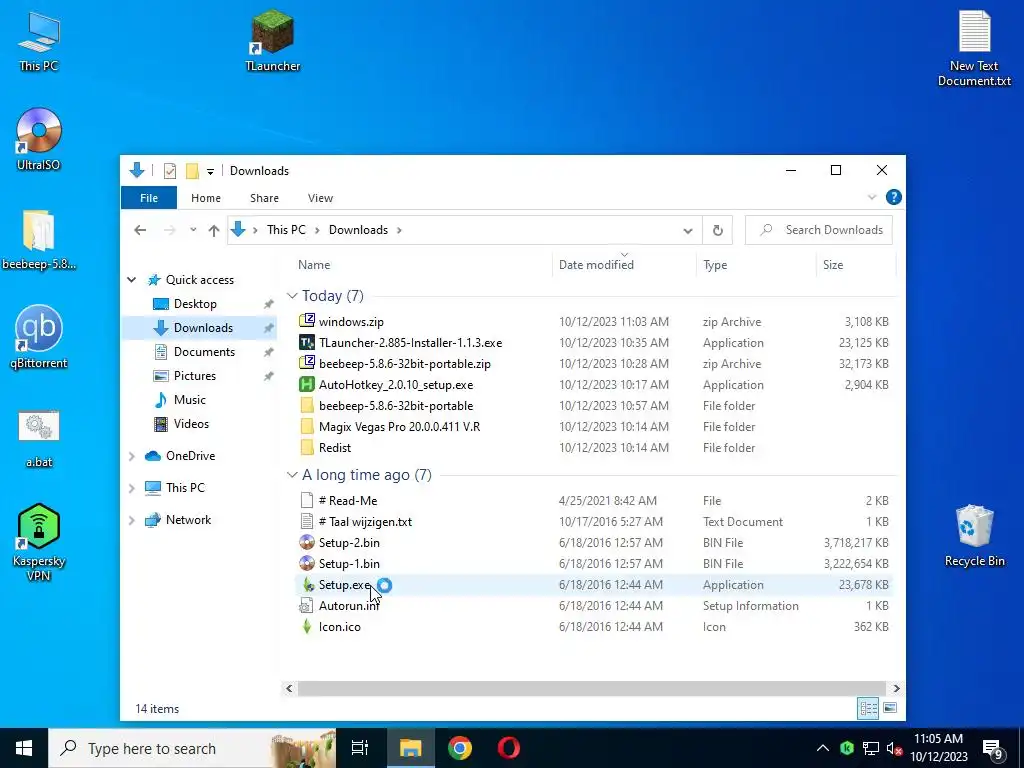Open the Home ribbon tab
The width and height of the screenshot is (1024, 768).
coord(206,198)
